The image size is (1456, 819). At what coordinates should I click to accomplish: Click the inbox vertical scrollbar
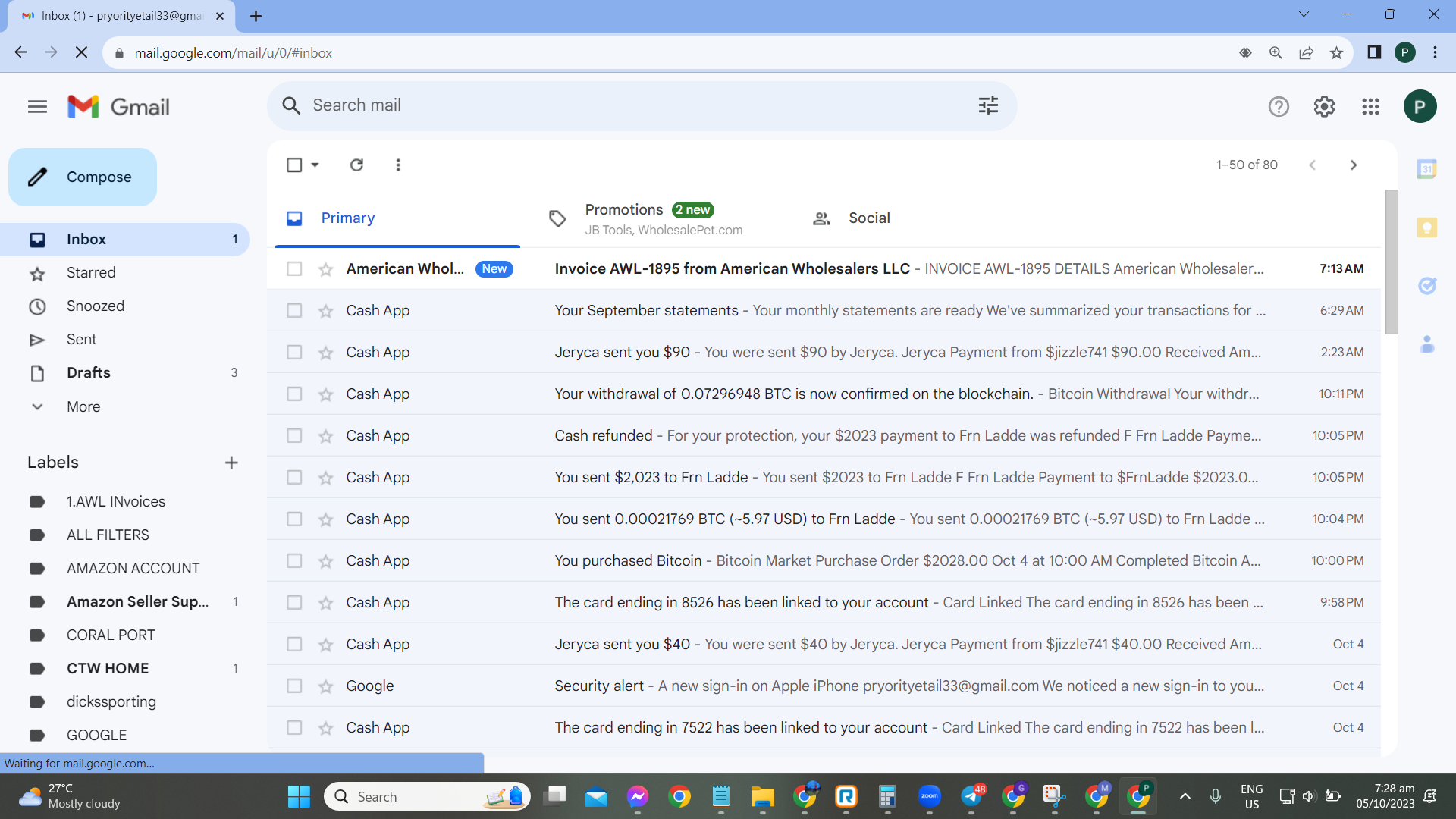[x=1391, y=262]
